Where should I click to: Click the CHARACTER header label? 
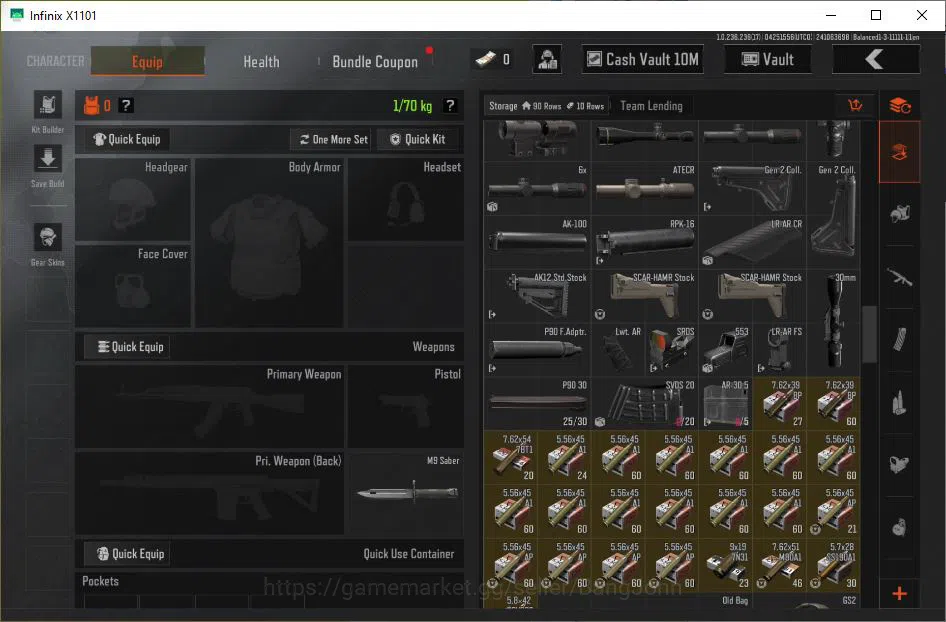point(56,61)
